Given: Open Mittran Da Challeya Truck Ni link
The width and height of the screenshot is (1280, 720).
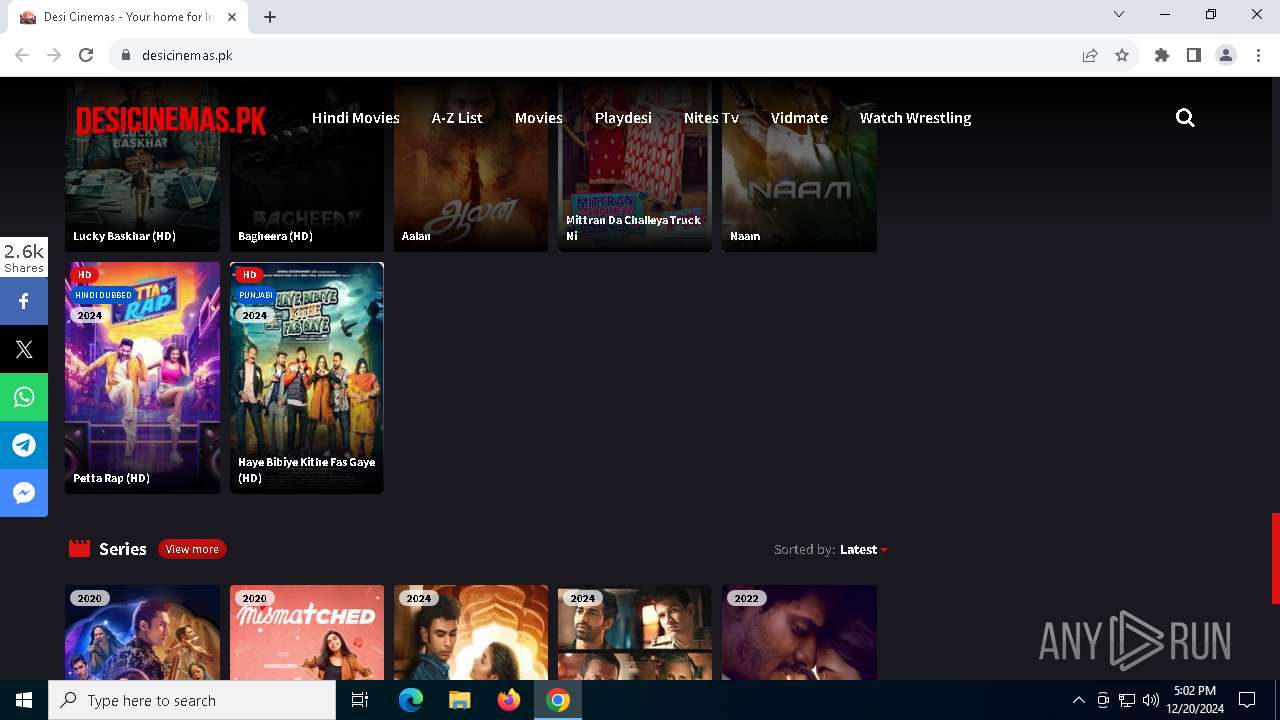Looking at the screenshot, I should click(x=633, y=228).
